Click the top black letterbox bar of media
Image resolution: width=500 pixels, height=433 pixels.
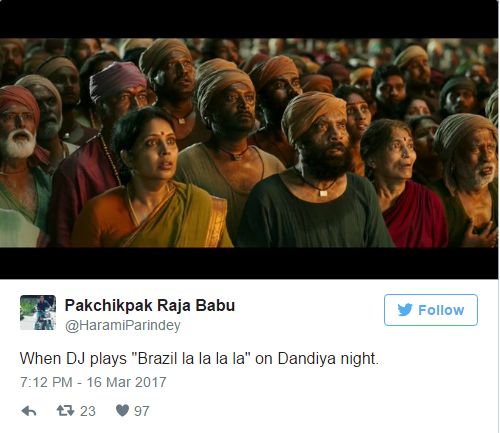[x=249, y=19]
